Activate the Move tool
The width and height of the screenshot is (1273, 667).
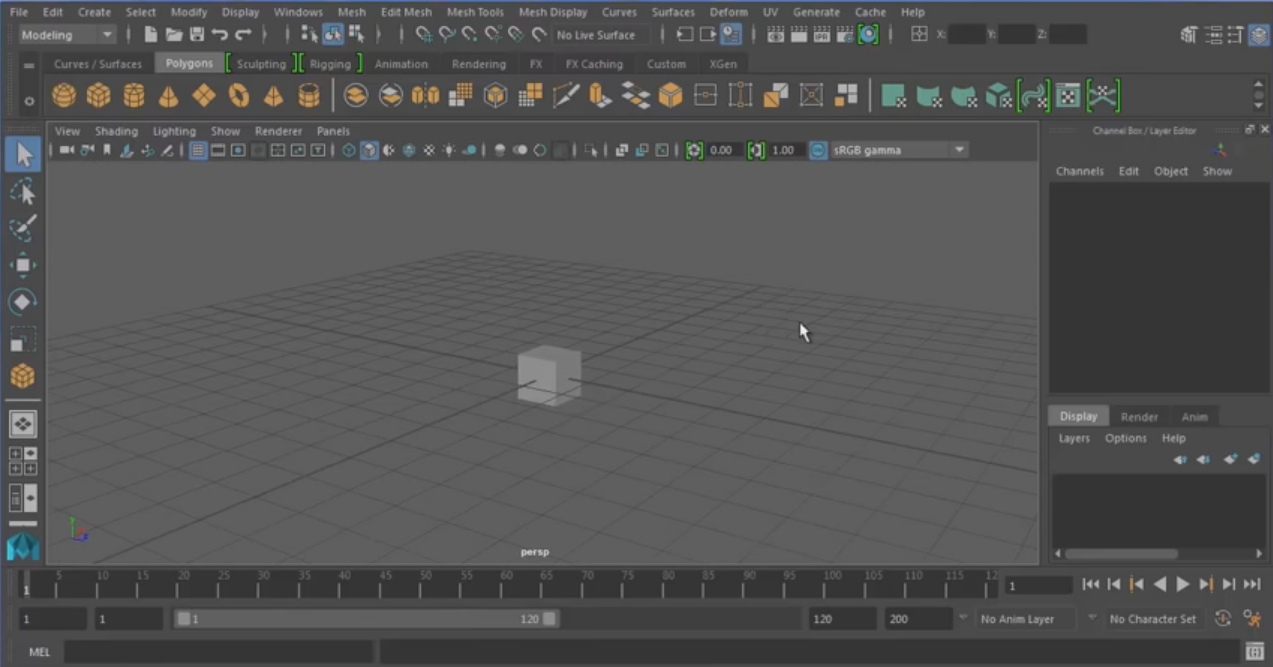click(x=23, y=265)
